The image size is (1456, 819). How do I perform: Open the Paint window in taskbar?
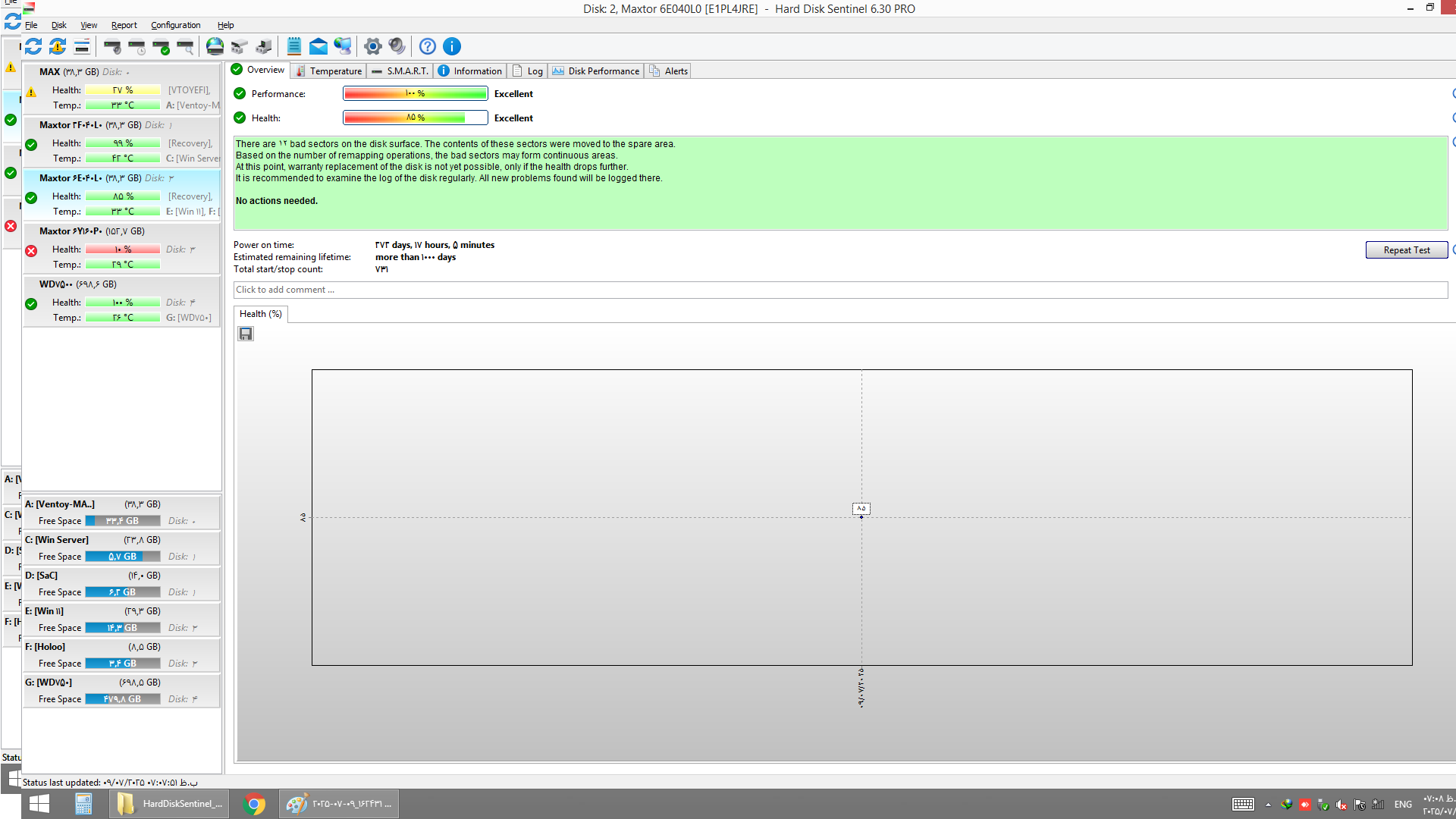point(339,804)
